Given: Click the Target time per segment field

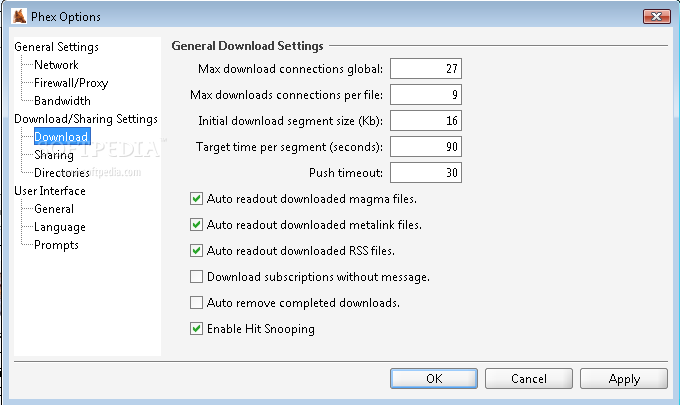Looking at the screenshot, I should [426, 147].
